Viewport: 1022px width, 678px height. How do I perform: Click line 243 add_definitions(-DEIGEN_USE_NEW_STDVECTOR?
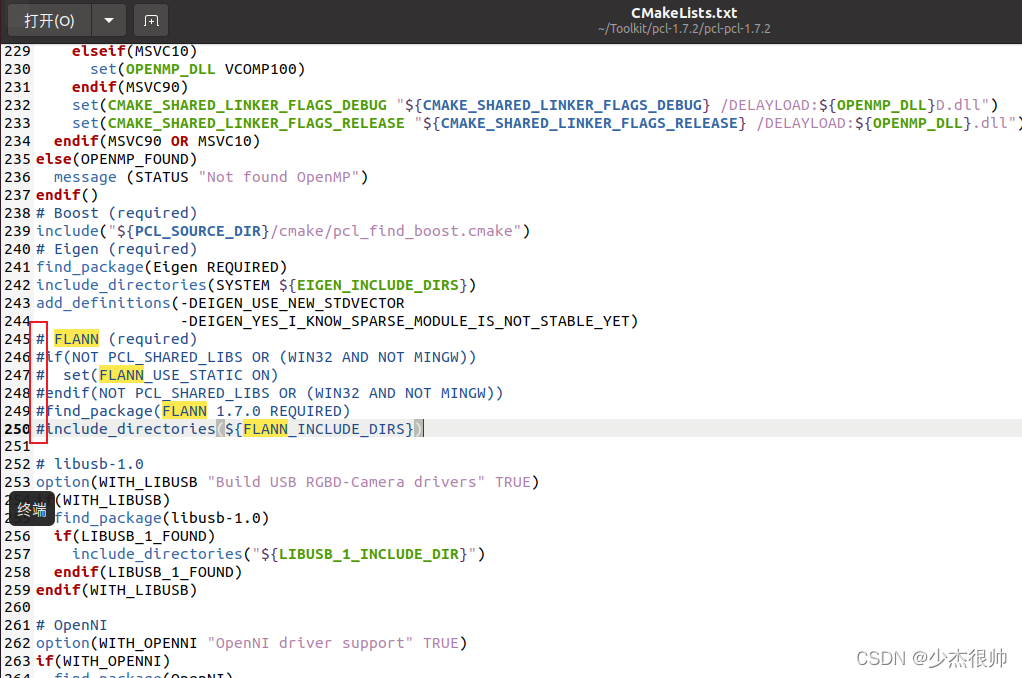coord(220,303)
